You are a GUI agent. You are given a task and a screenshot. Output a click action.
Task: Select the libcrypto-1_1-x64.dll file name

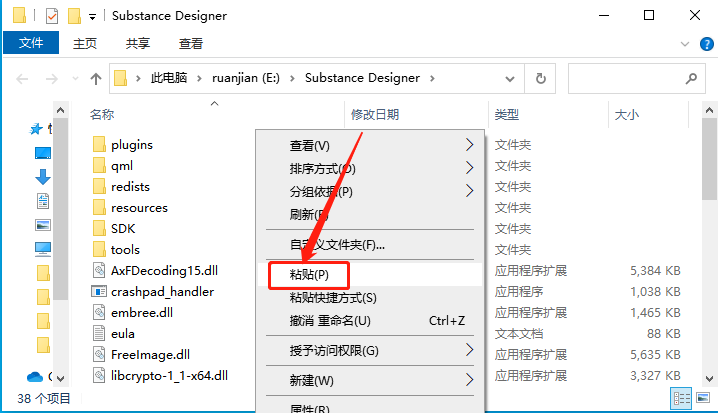point(169,375)
